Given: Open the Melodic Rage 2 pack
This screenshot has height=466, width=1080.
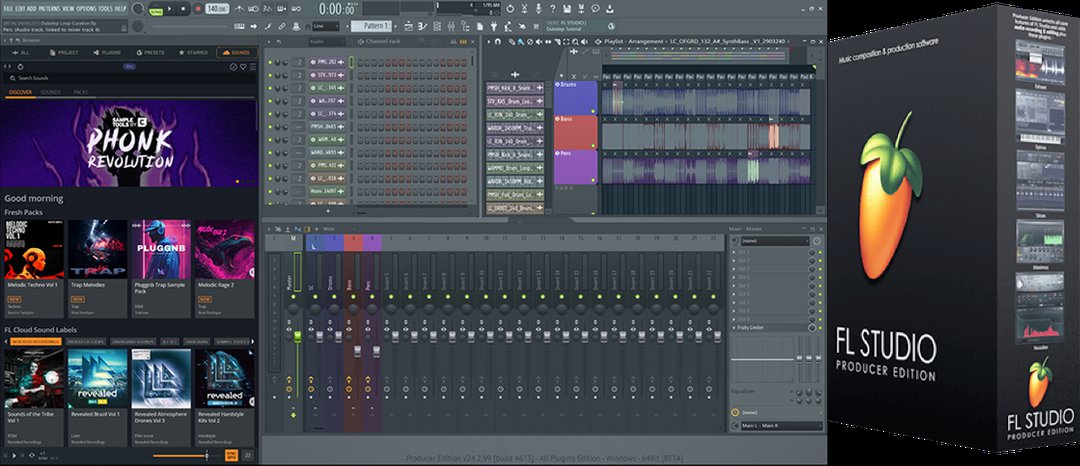Looking at the screenshot, I should 225,268.
